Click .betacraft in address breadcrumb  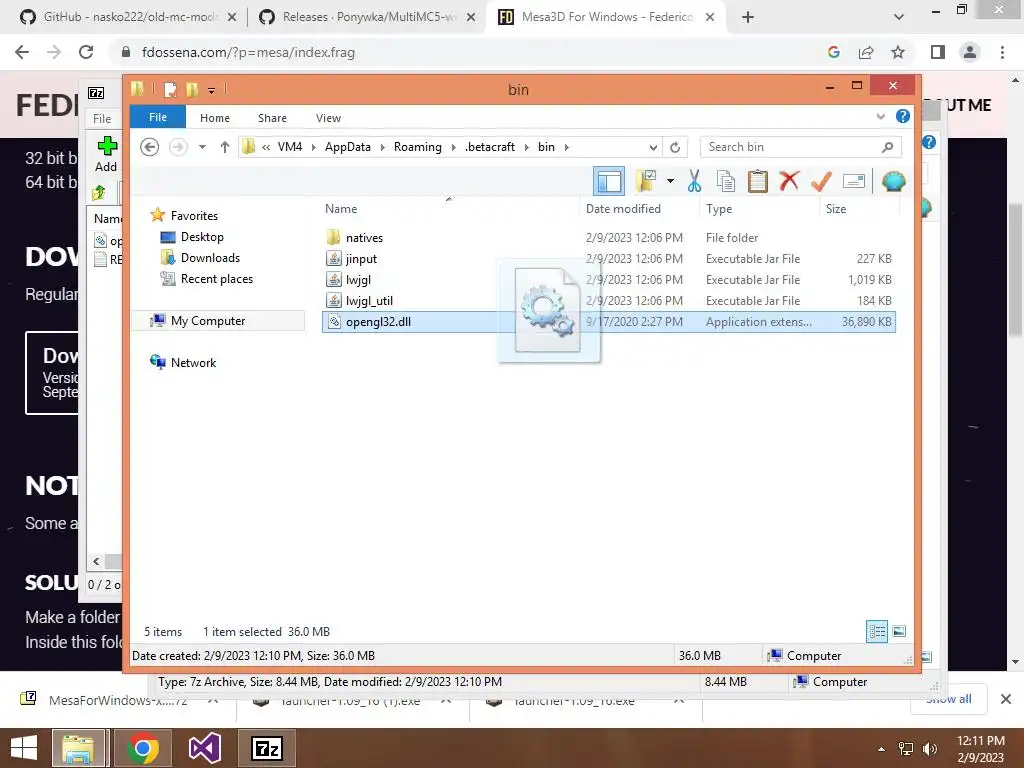490,147
